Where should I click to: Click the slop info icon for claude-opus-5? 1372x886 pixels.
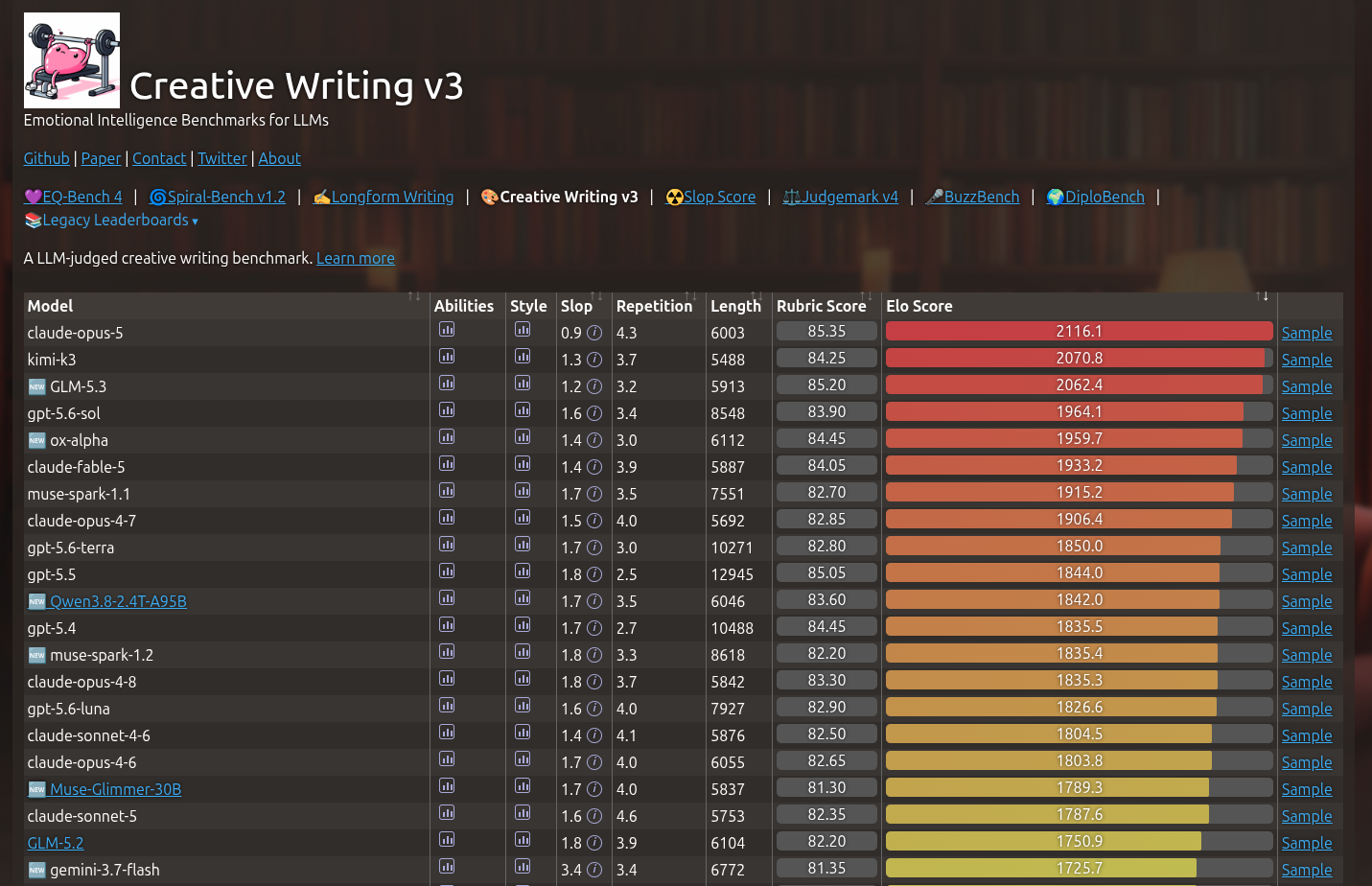point(594,333)
